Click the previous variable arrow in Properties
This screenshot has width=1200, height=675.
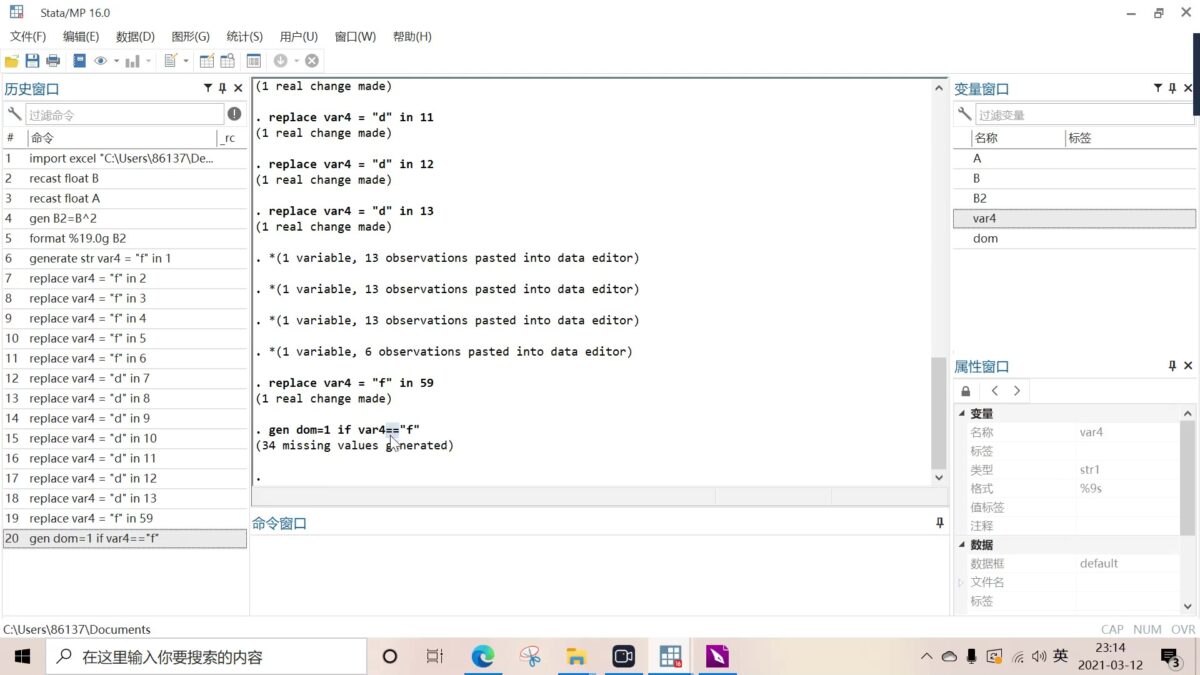tap(995, 391)
